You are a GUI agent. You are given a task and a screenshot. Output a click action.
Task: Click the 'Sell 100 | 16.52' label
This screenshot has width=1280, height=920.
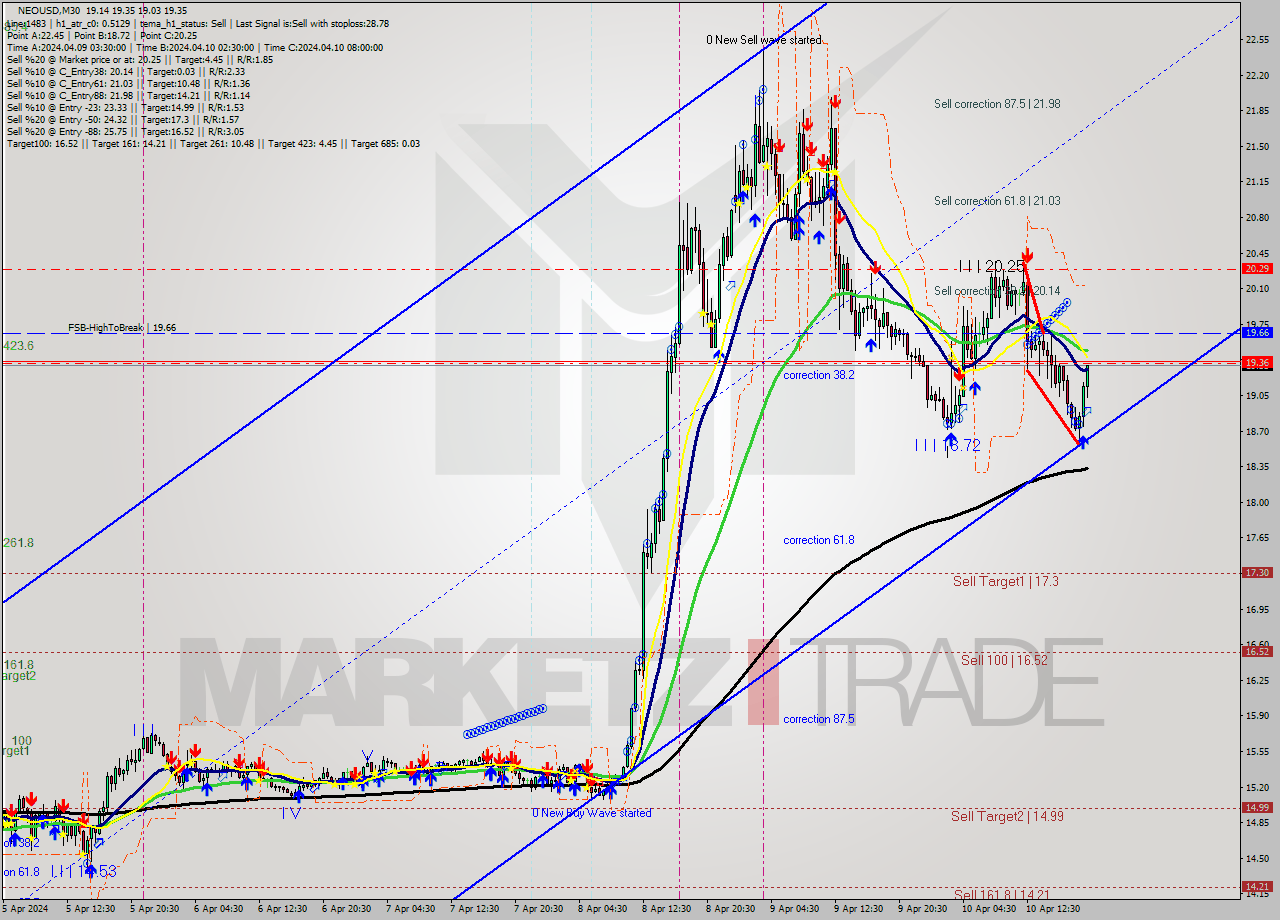pos(1004,660)
